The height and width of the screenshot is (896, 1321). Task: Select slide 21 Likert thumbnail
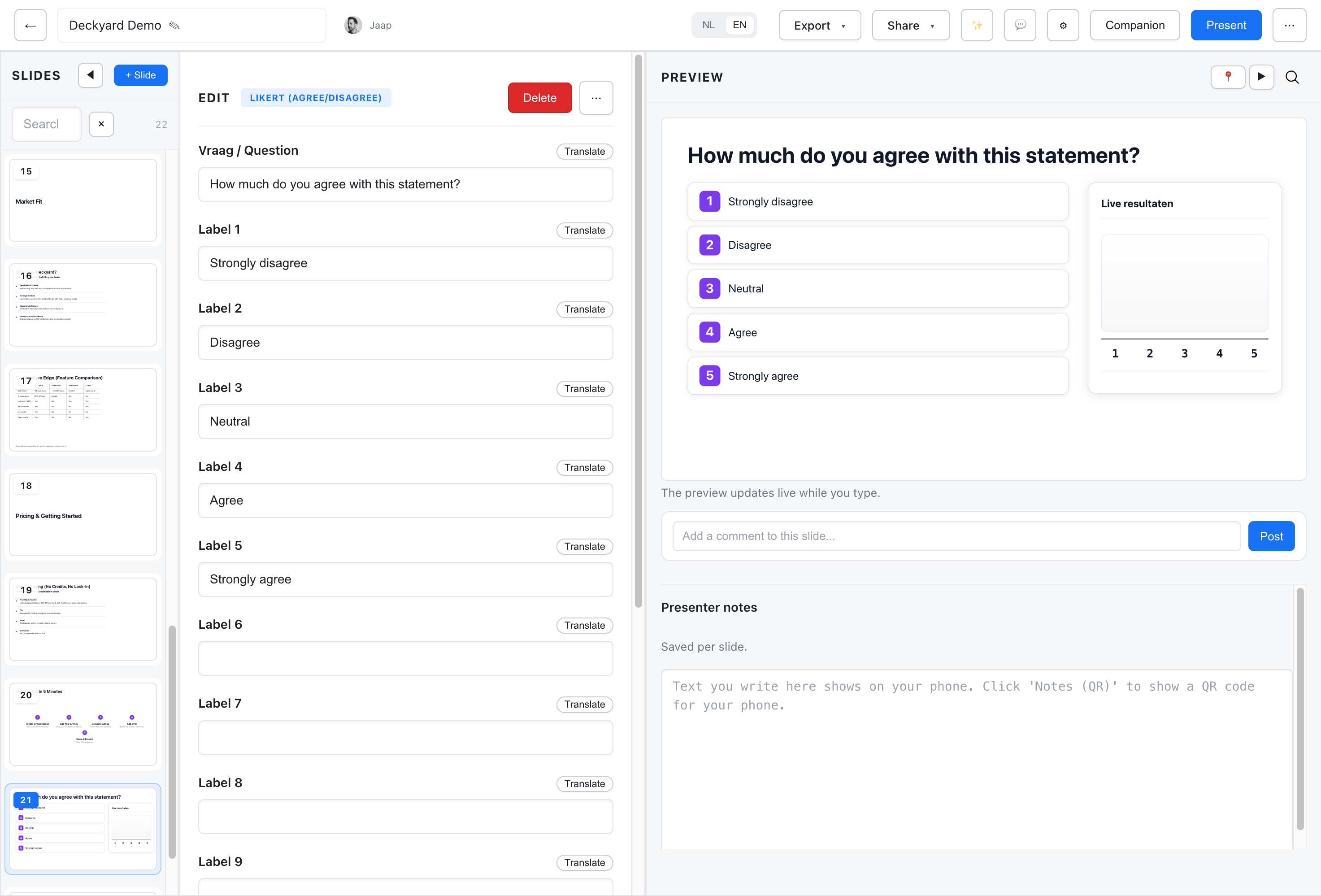pos(83,829)
